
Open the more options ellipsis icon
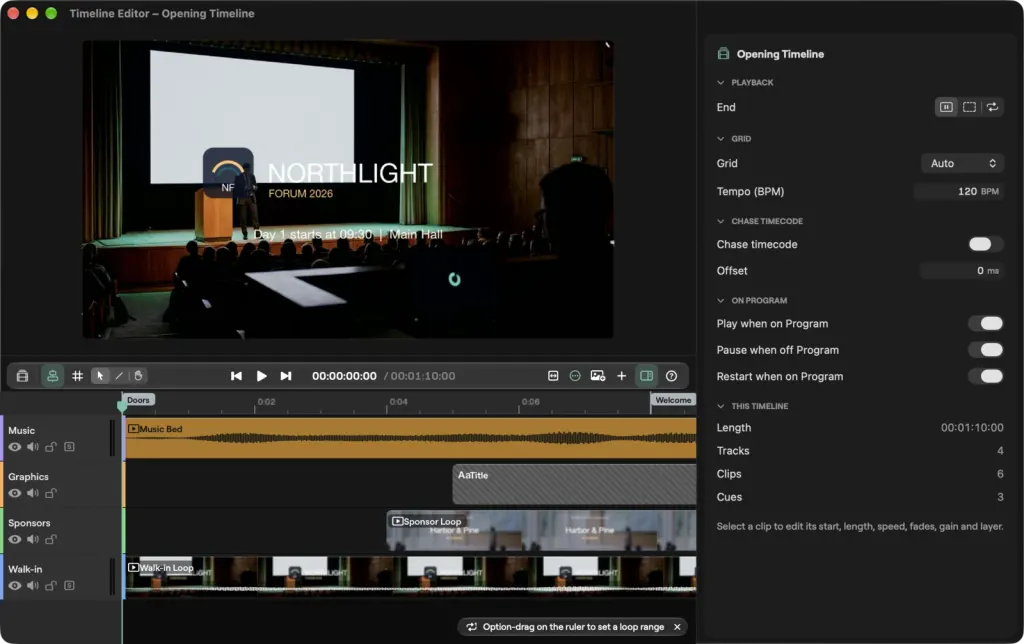pos(575,376)
